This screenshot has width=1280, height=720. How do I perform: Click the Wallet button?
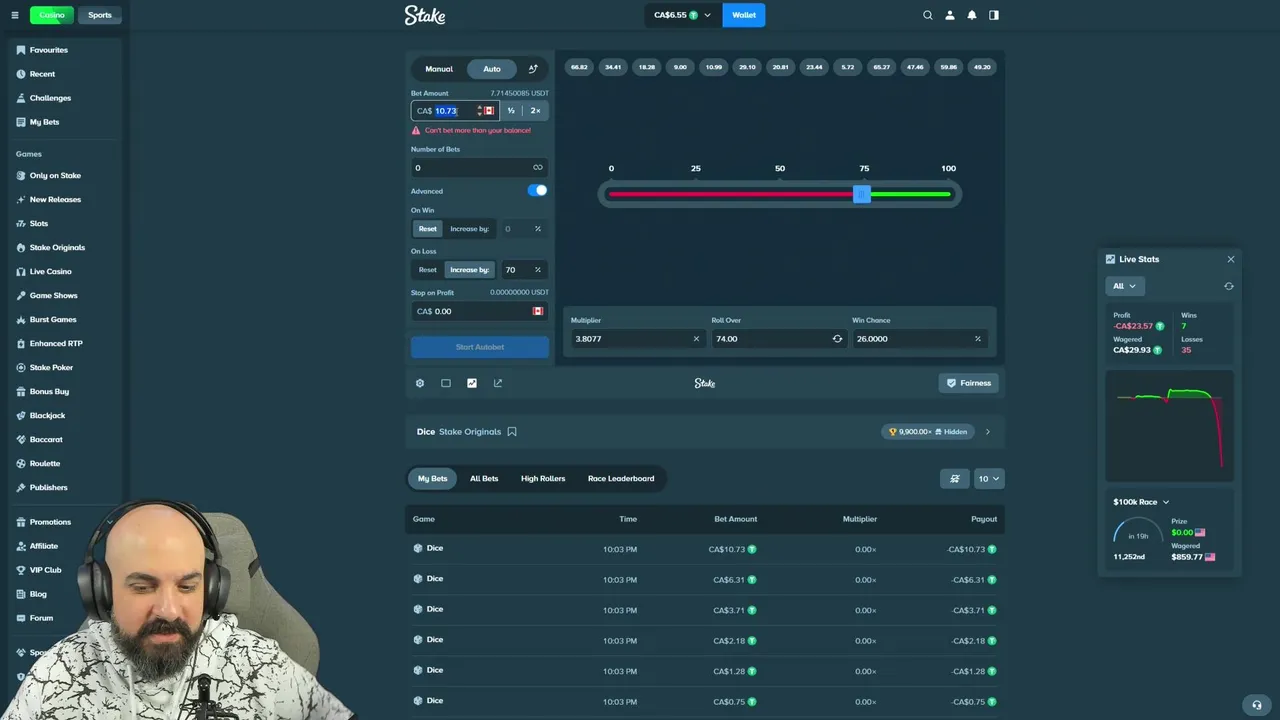(744, 15)
